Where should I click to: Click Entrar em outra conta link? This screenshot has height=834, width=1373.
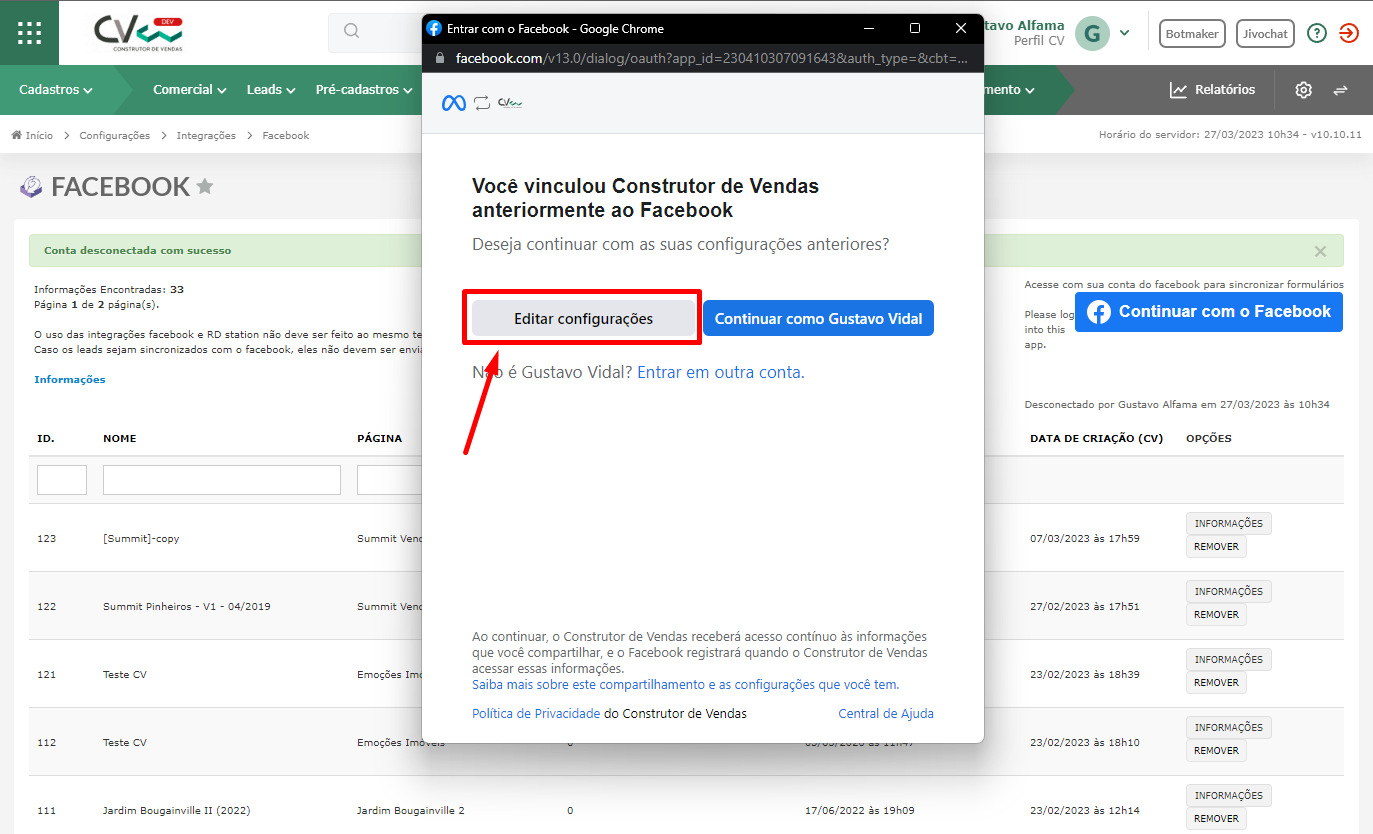coord(720,372)
